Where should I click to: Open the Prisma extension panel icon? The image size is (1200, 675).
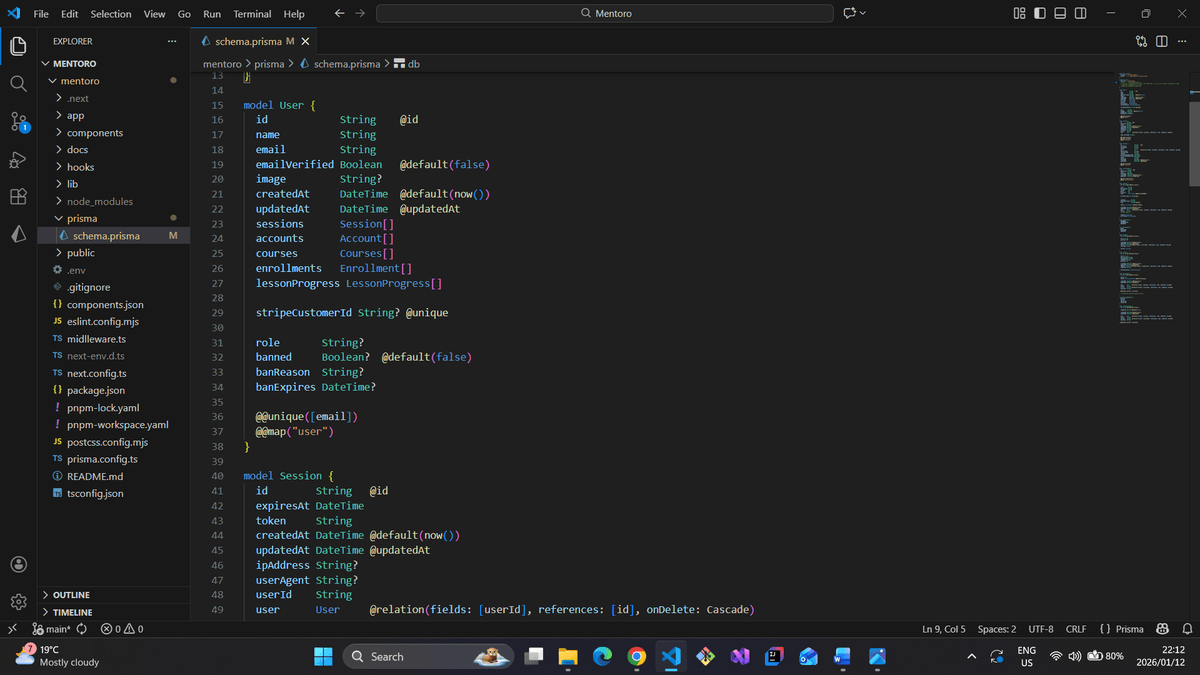18,234
